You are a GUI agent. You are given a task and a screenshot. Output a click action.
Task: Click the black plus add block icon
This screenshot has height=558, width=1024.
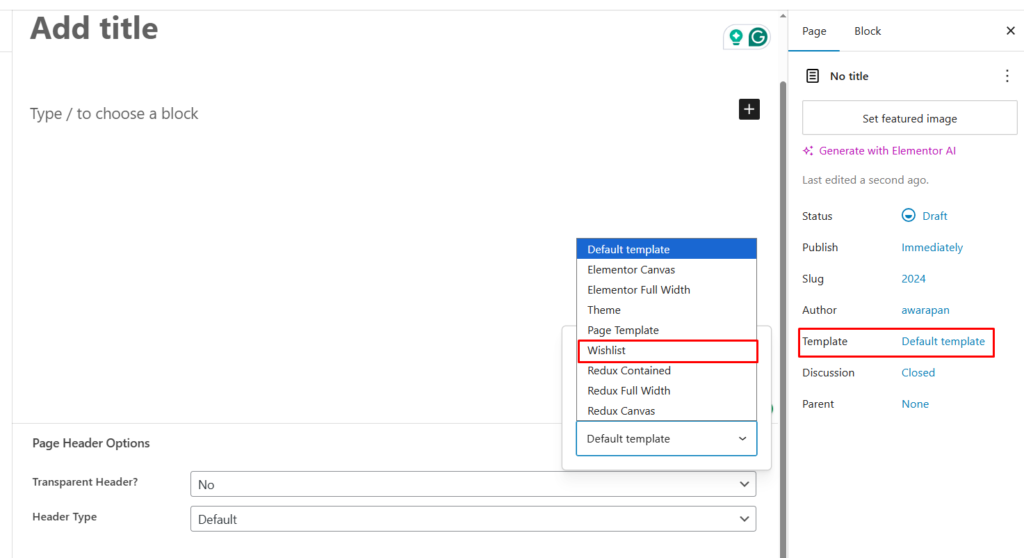[749, 109]
